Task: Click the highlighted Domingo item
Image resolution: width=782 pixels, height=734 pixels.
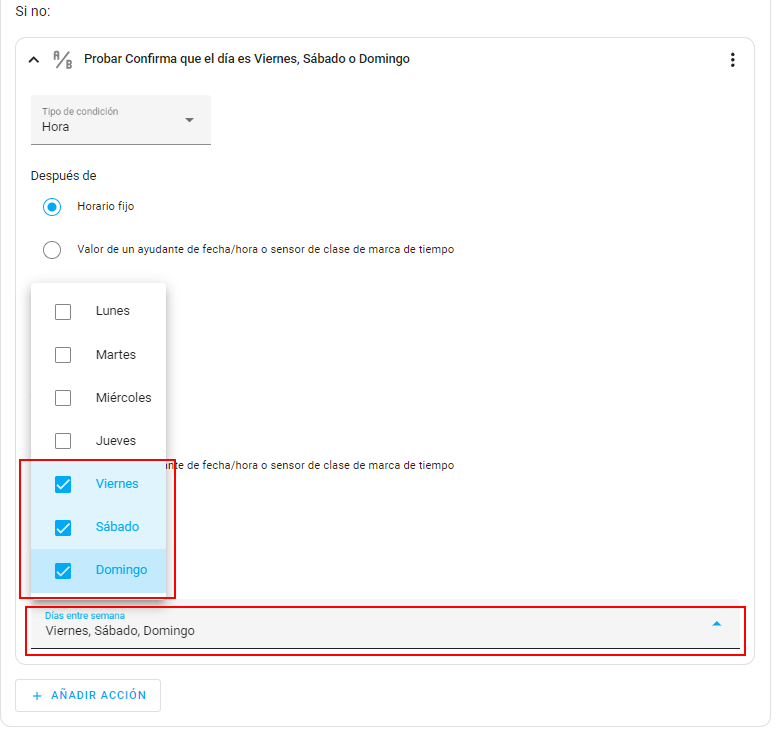Action: (x=121, y=570)
